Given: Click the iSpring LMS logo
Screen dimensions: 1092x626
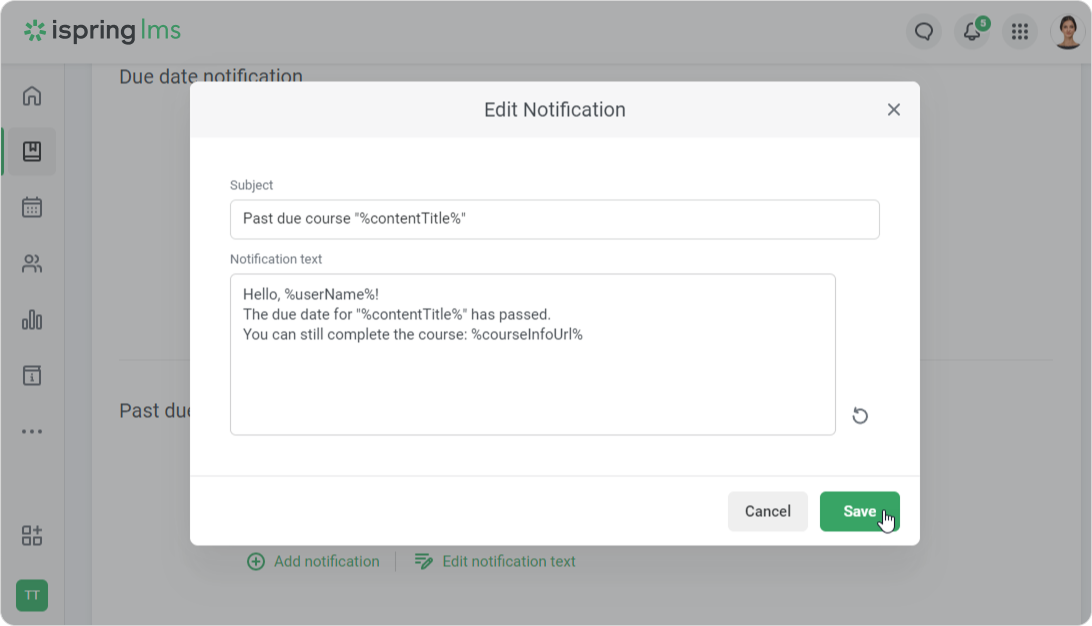Looking at the screenshot, I should 103,31.
